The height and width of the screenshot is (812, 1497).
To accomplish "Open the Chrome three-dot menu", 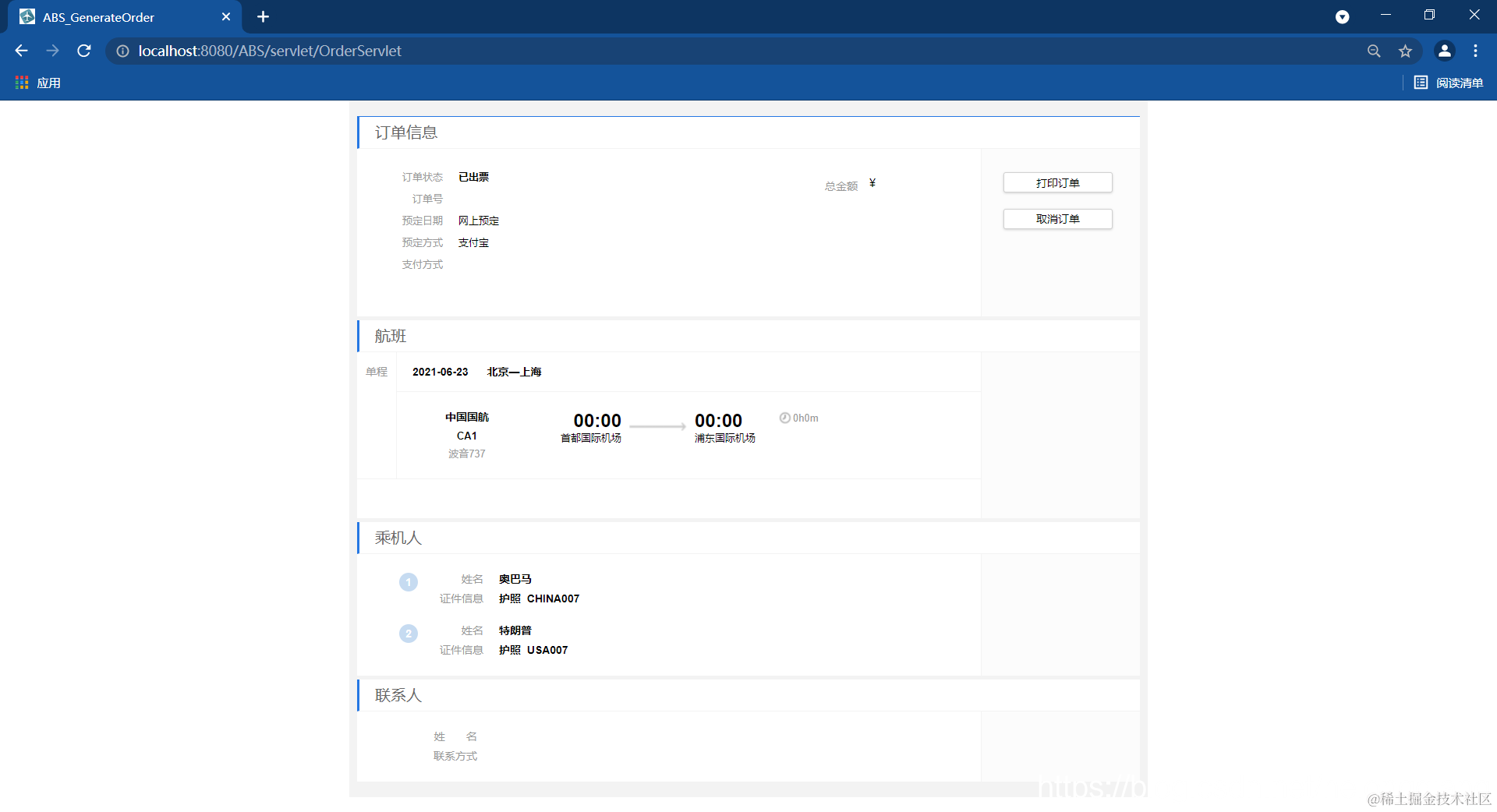I will (1475, 51).
